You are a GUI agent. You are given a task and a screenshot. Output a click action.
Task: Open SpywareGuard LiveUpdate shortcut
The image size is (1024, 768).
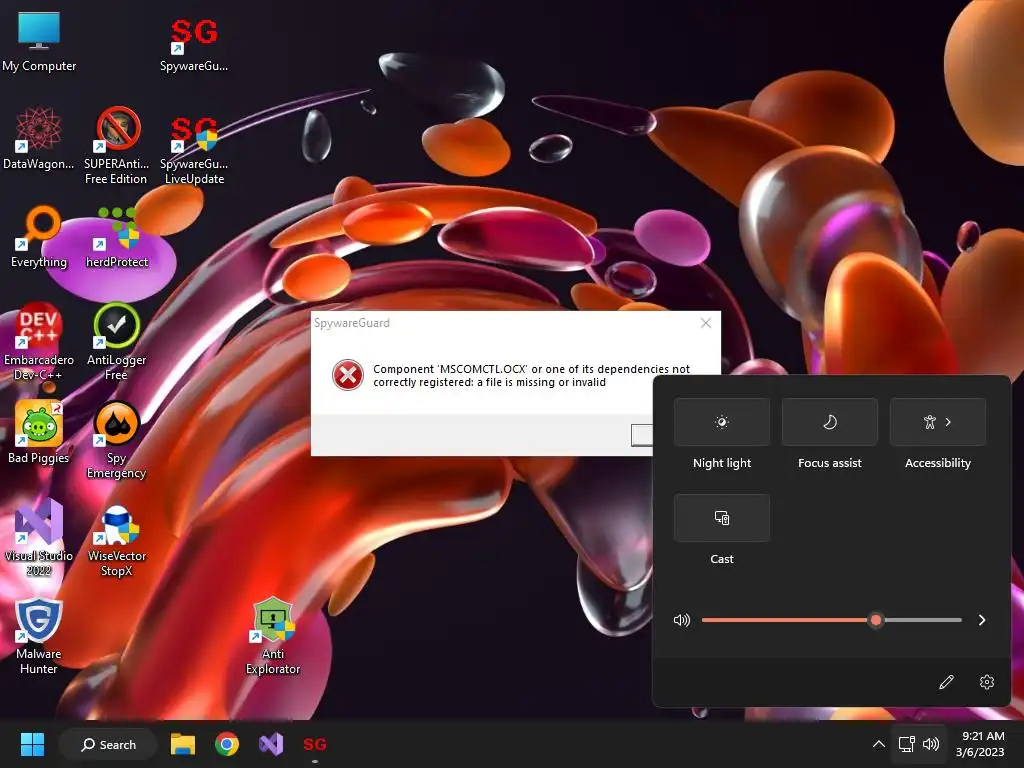(194, 149)
